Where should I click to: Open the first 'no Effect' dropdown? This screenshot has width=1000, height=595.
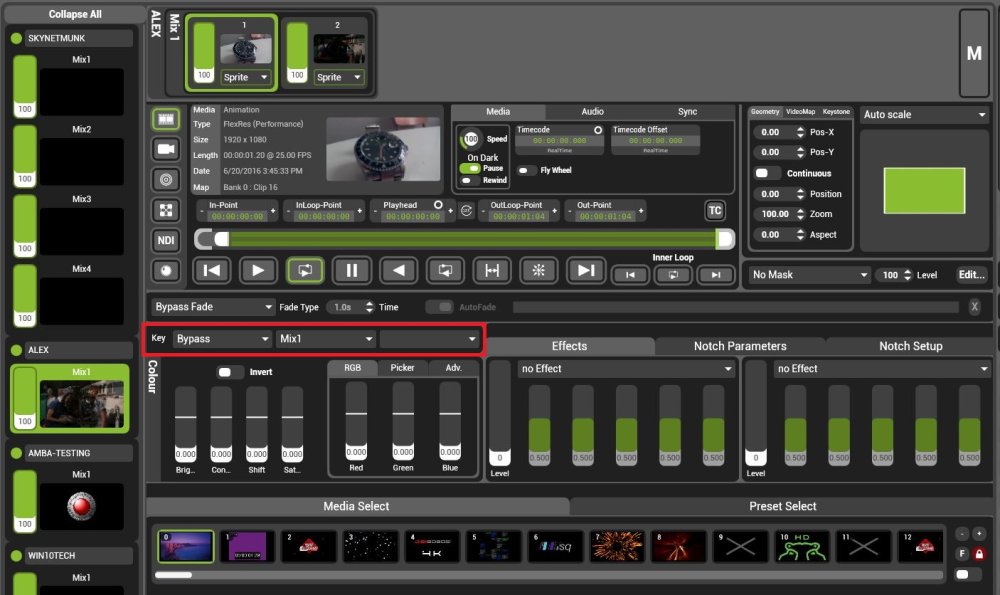coord(626,369)
